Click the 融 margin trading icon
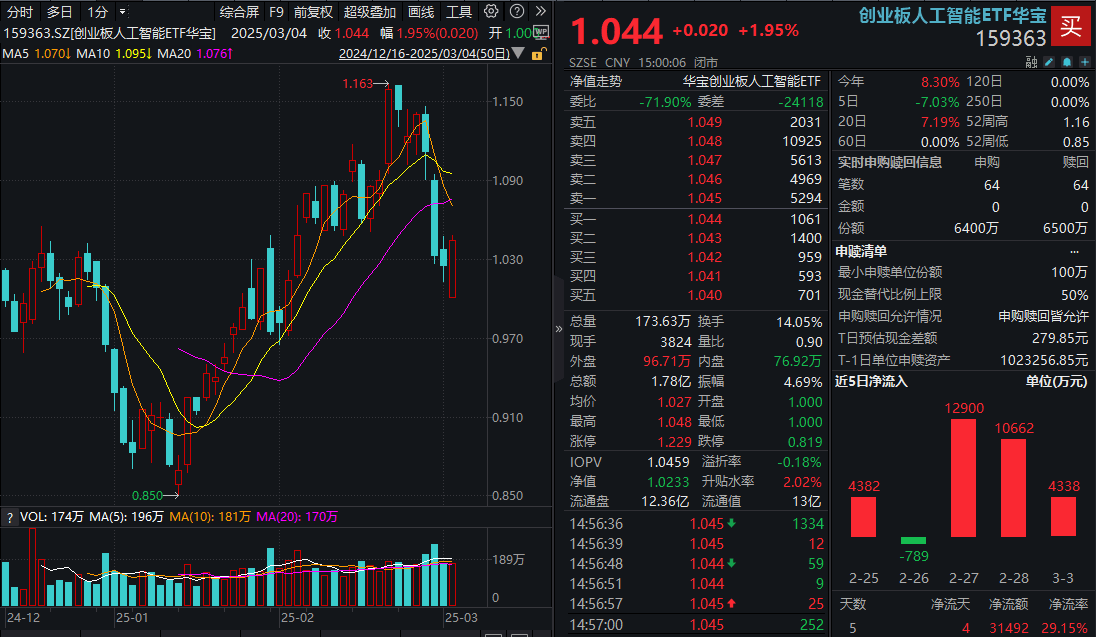 click(x=1031, y=61)
